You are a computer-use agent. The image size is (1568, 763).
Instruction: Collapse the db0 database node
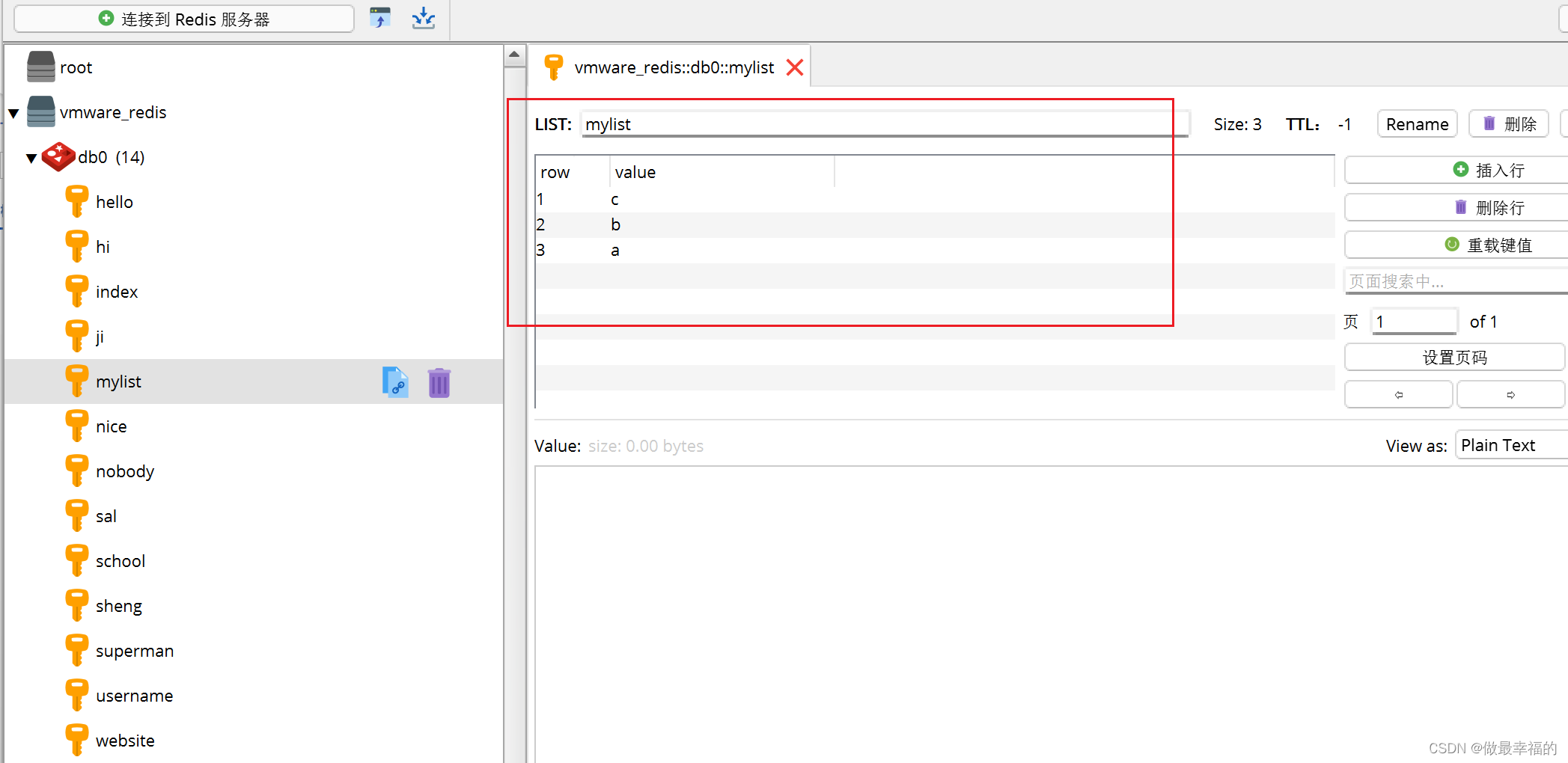tap(31, 158)
